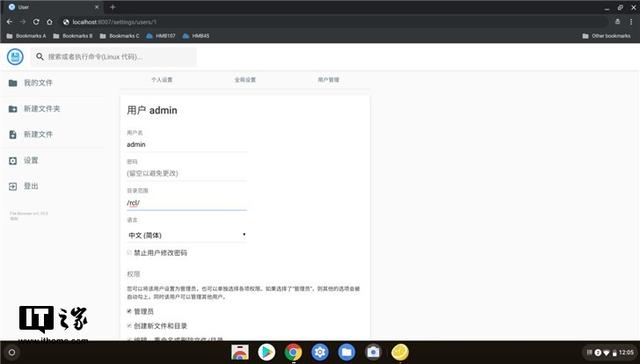Select the User browser tab

(53, 7)
